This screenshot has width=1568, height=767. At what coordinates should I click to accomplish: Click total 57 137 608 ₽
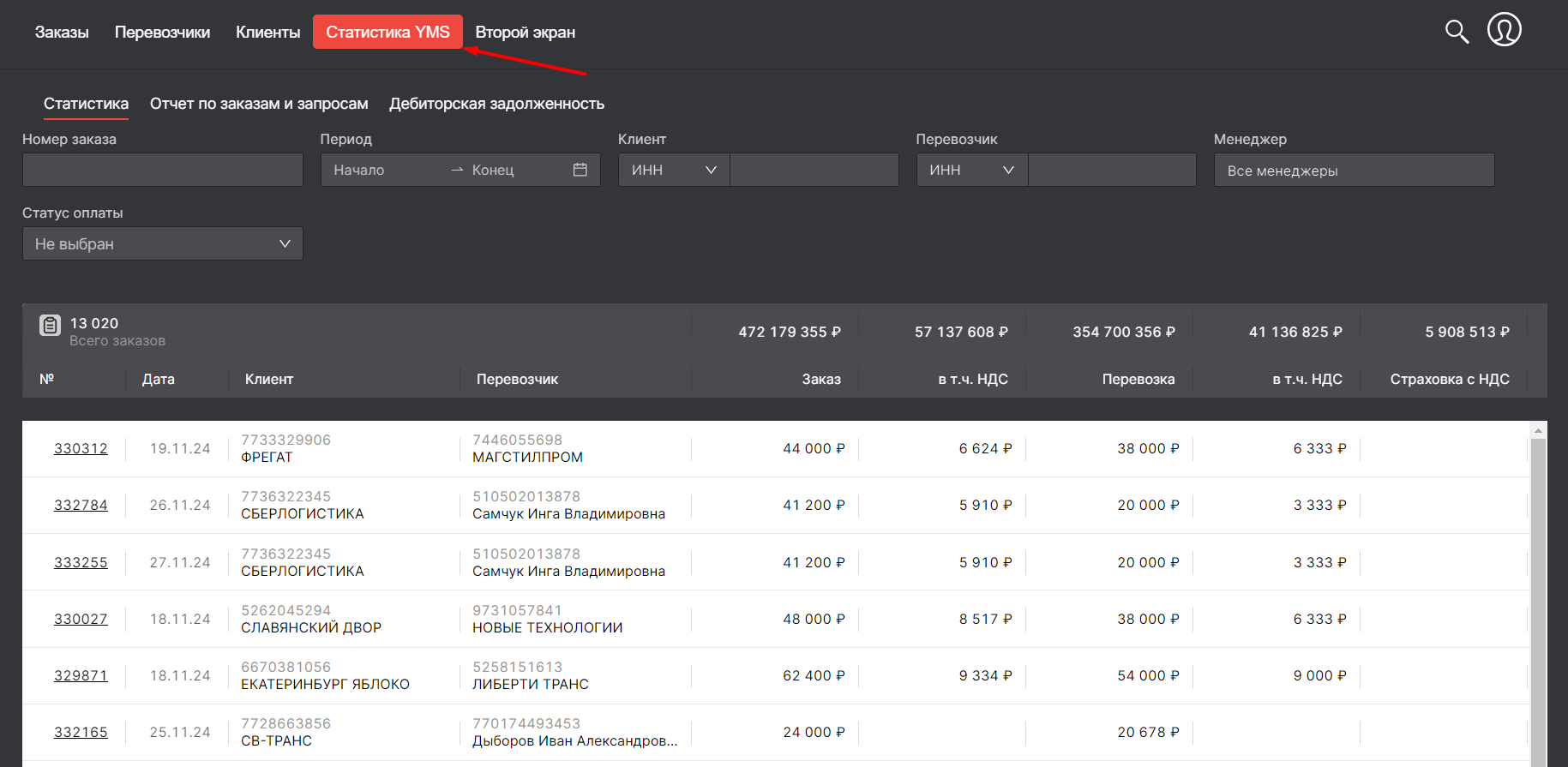coord(961,332)
